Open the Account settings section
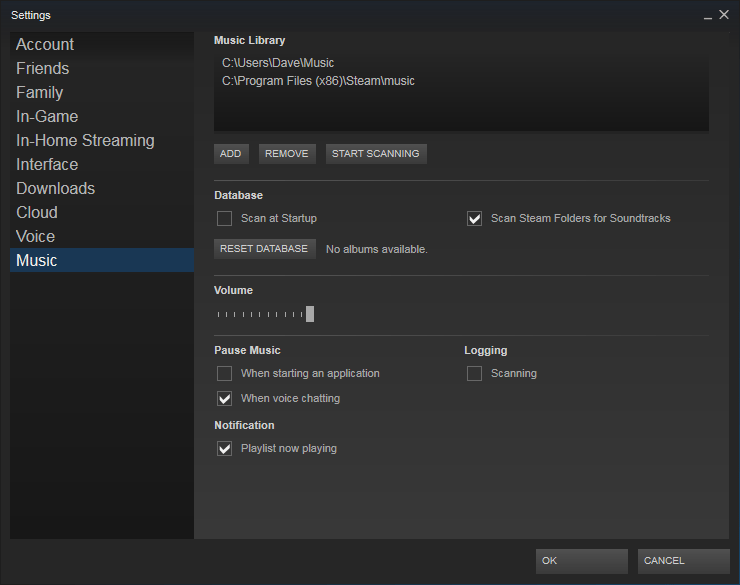Image resolution: width=740 pixels, height=585 pixels. [x=45, y=44]
